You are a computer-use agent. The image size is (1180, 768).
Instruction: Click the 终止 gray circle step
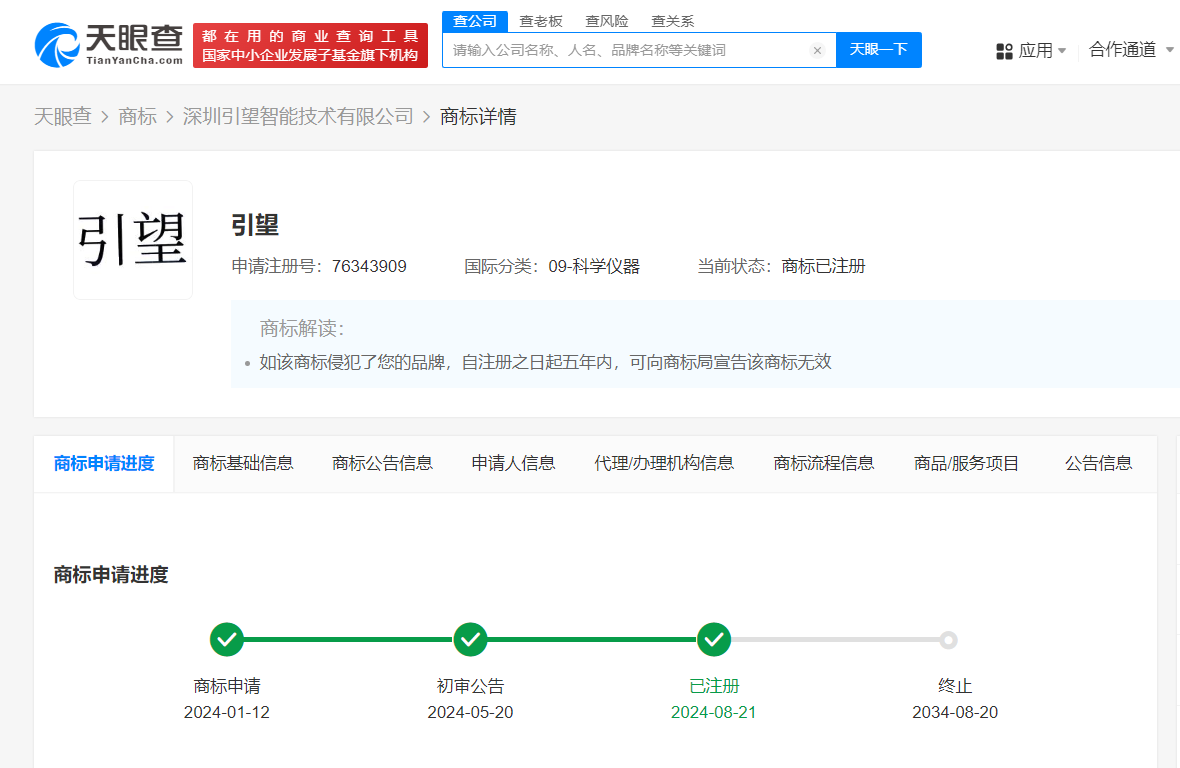point(948,640)
